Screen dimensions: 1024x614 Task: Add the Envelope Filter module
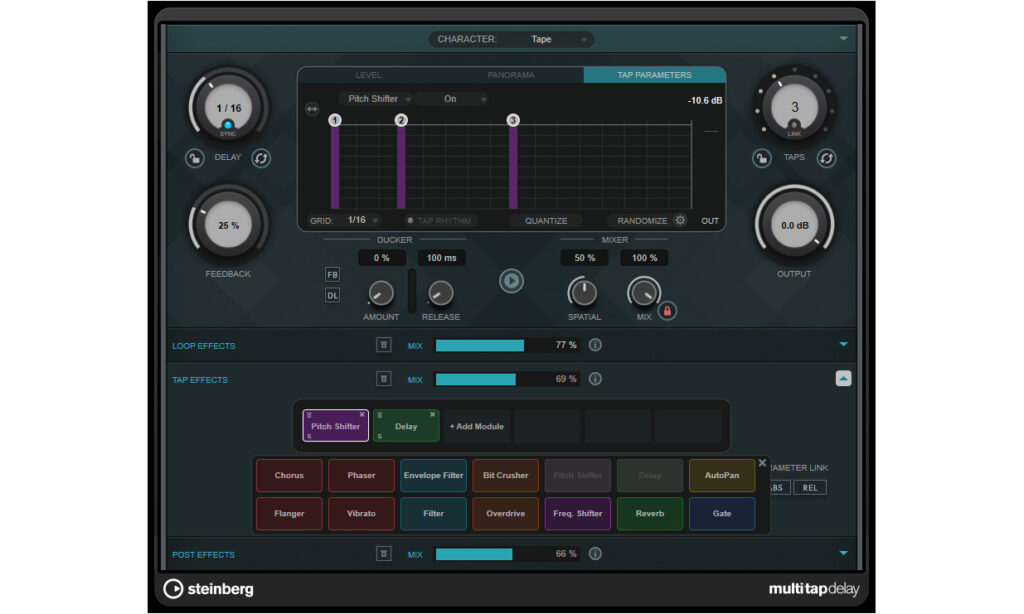coord(434,476)
